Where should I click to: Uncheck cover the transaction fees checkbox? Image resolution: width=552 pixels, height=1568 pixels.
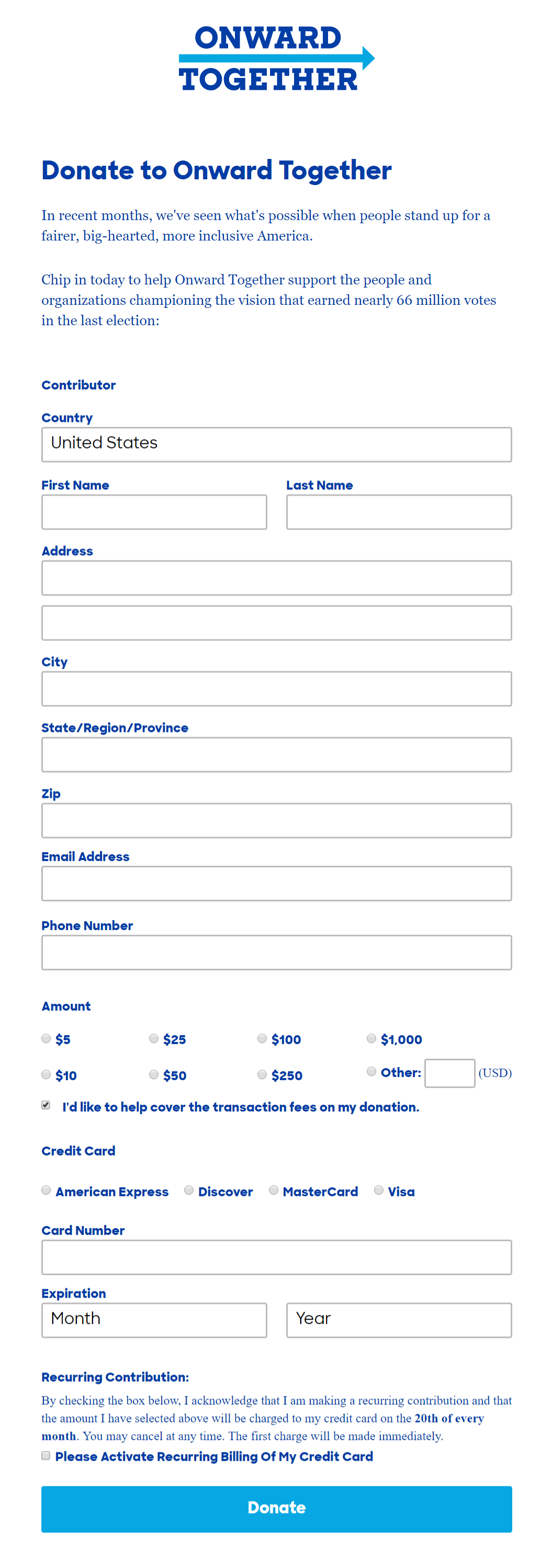coord(46,1105)
